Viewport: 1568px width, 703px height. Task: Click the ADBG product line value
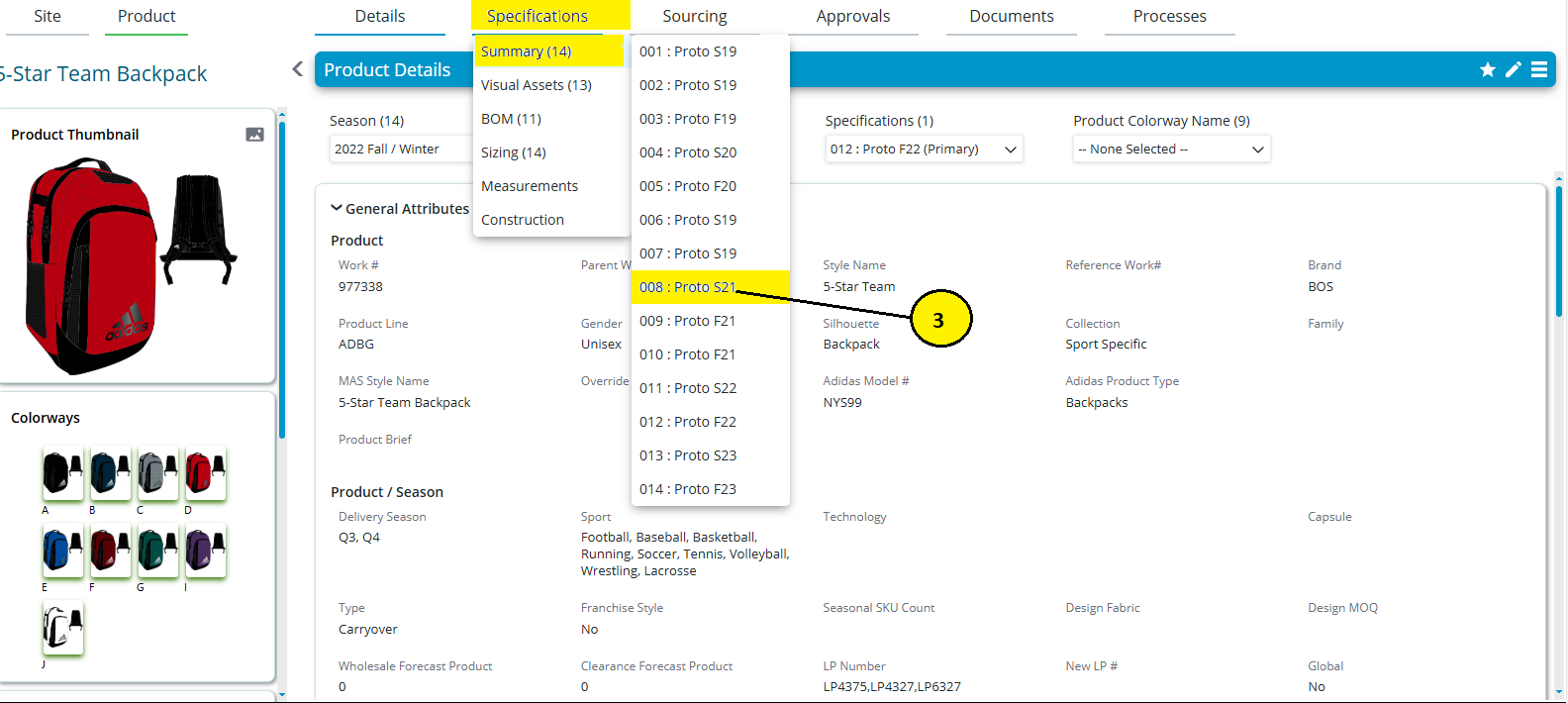[356, 345]
